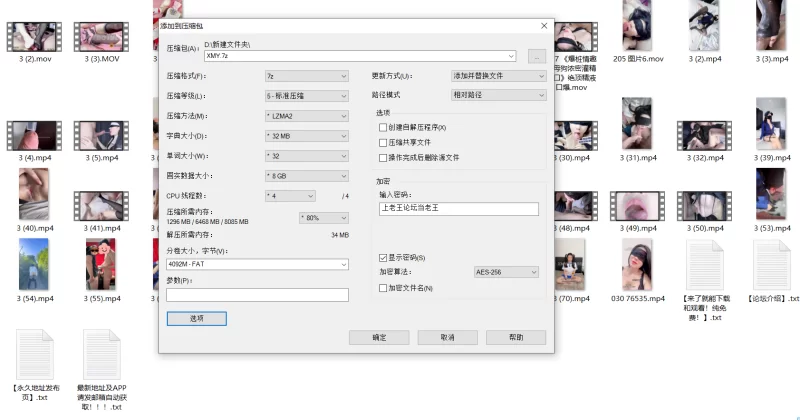Screen dimensions: 800x420
Task: Select the 3 (31).mp4 file in Explorer
Action: pyautogui.click(x=637, y=123)
